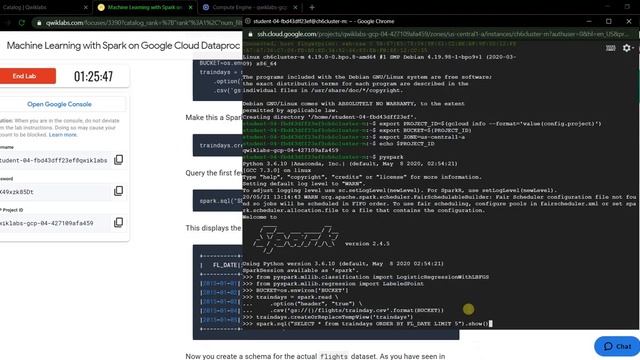View site lock icon for qwiklabs.com
This screenshot has width=640, height=360.
(39, 23)
